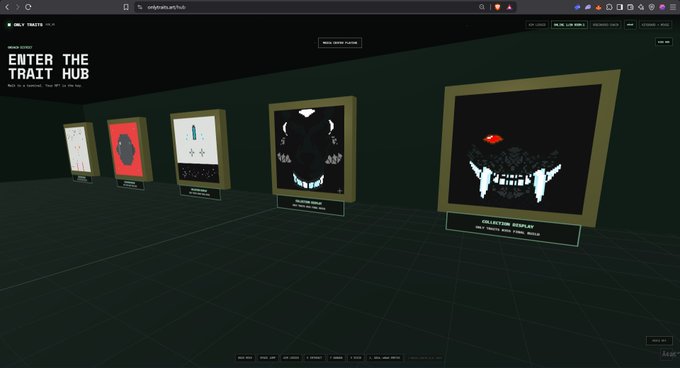The image size is (680, 368).
Task: Open the Brave Rewards triangle icon
Action: pos(509,7)
